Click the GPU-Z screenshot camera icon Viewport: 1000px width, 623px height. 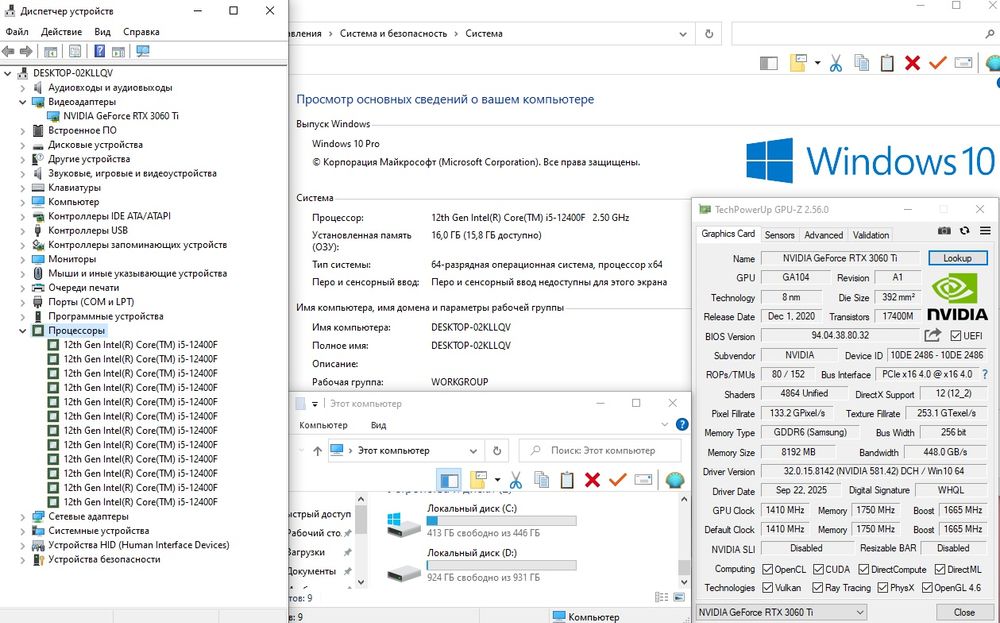pos(944,231)
